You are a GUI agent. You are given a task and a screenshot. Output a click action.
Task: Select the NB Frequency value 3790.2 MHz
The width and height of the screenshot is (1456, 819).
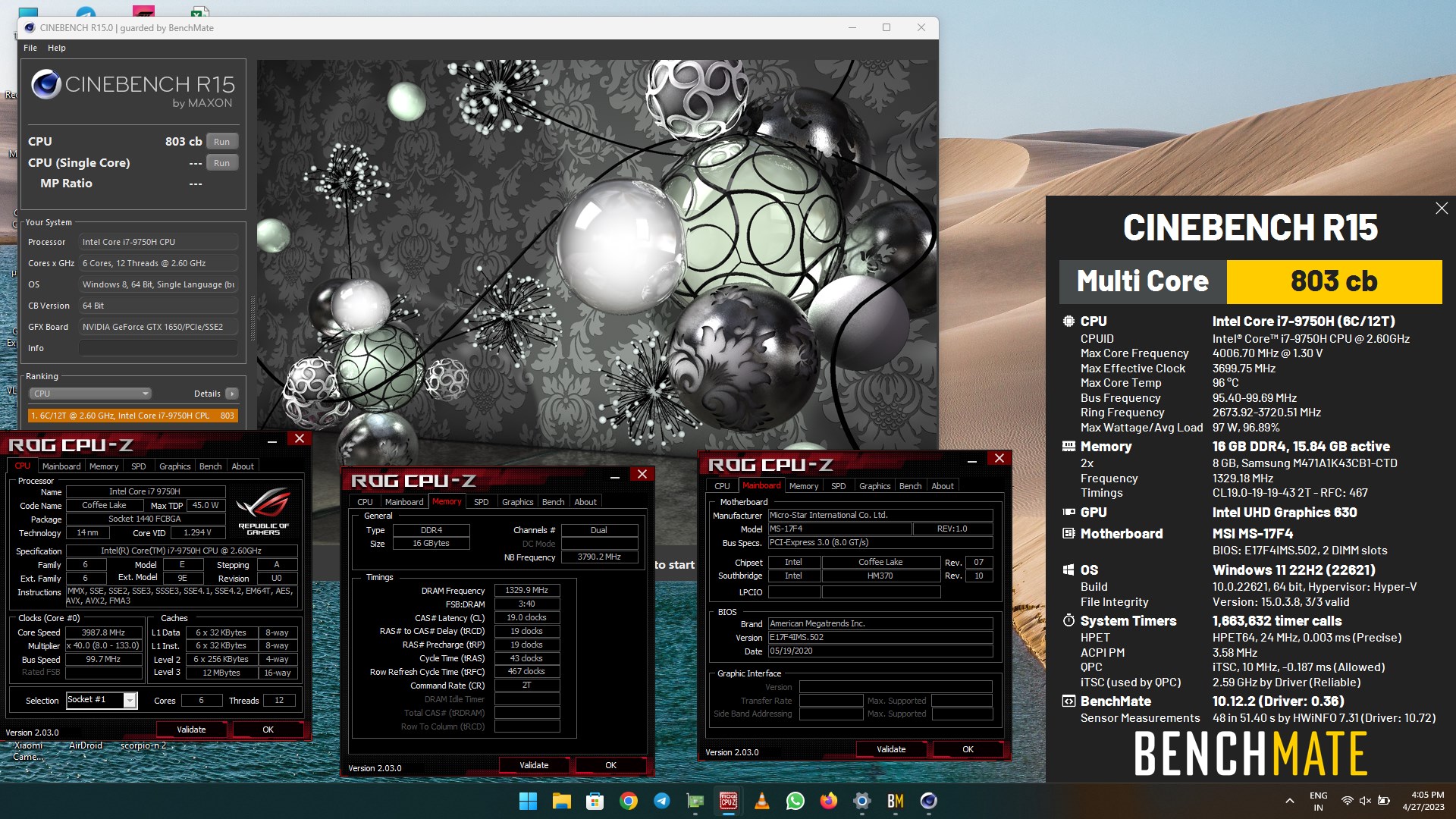[599, 557]
